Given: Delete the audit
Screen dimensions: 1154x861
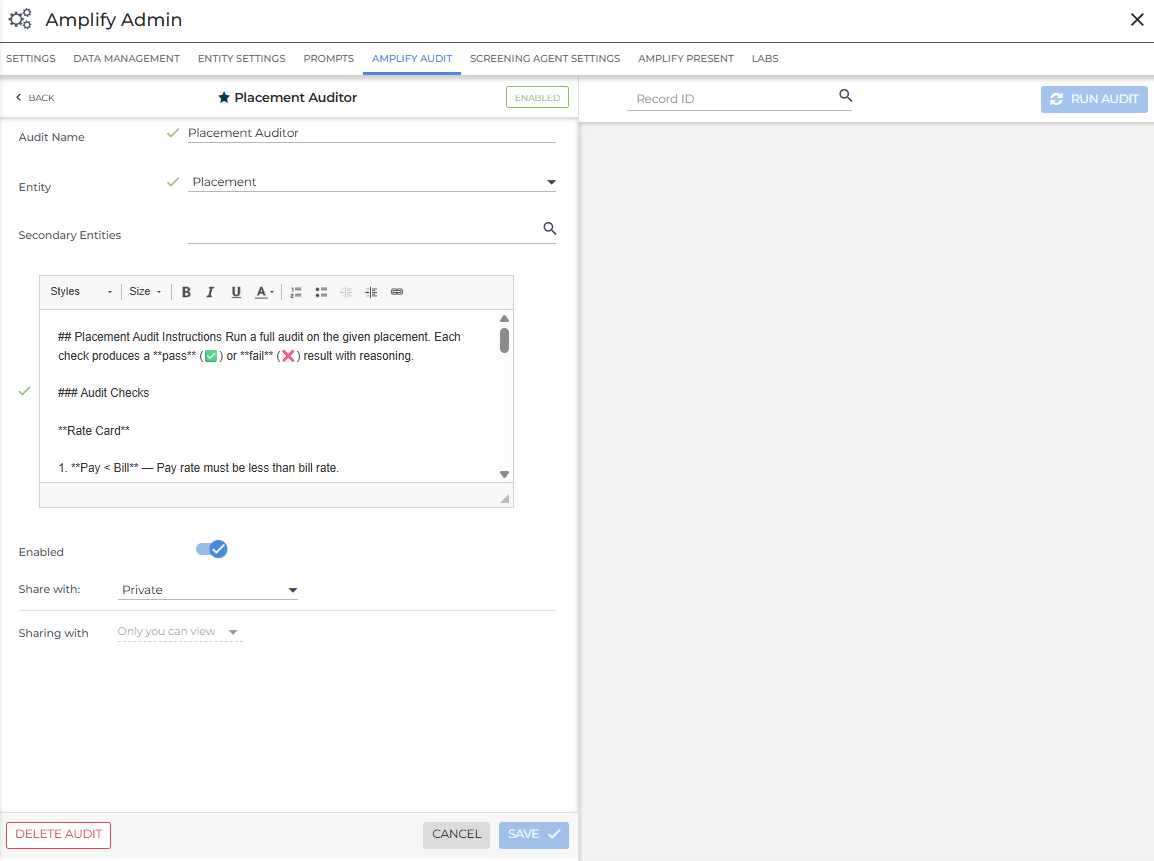Looking at the screenshot, I should click(59, 835).
